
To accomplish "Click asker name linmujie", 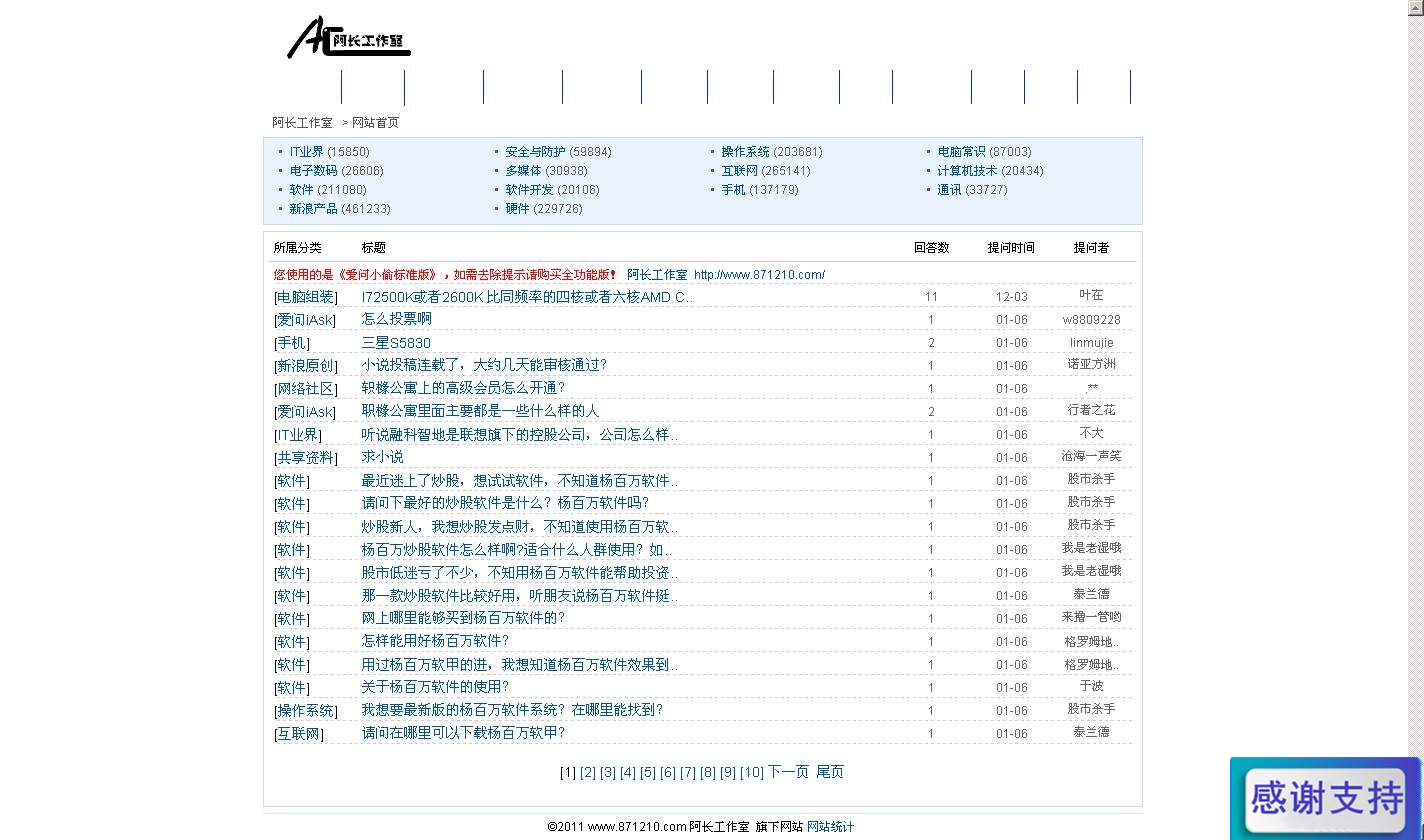I will pyautogui.click(x=1091, y=343).
